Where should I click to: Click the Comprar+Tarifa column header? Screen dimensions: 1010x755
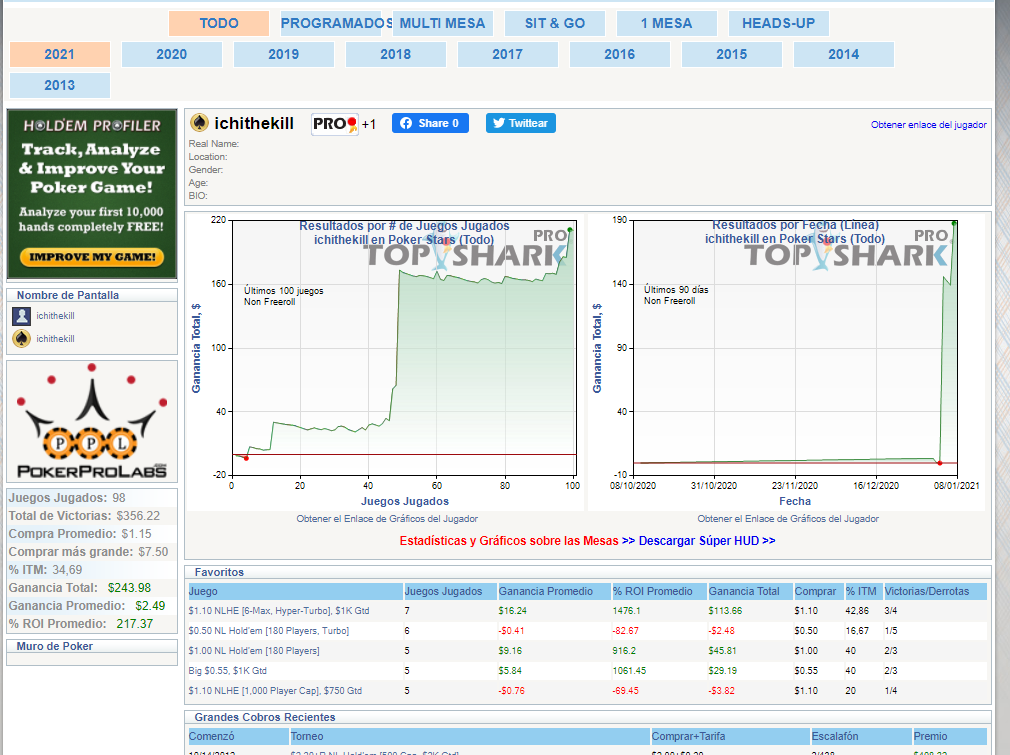(x=730, y=736)
